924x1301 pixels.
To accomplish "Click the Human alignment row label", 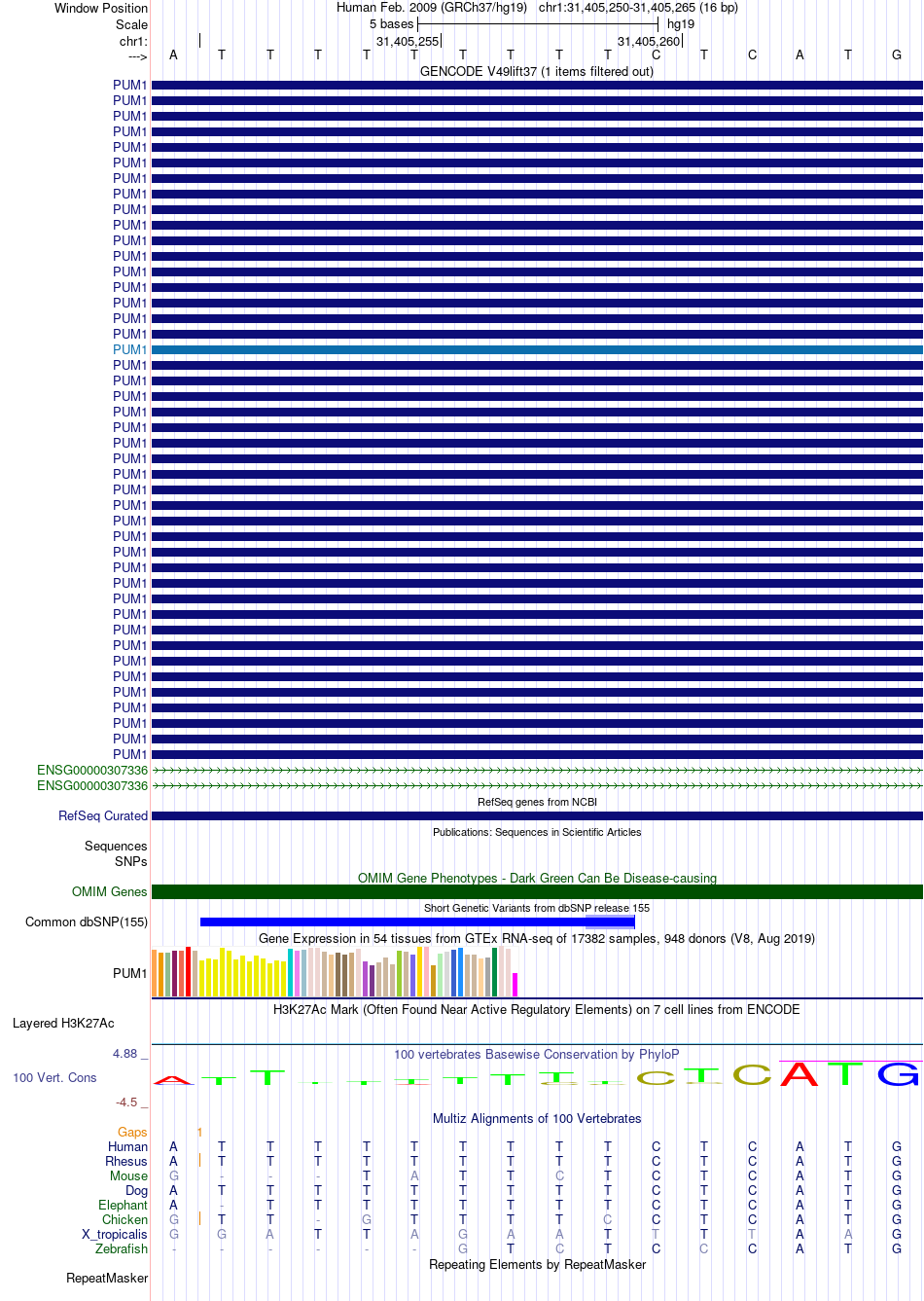I will 127,1146.
